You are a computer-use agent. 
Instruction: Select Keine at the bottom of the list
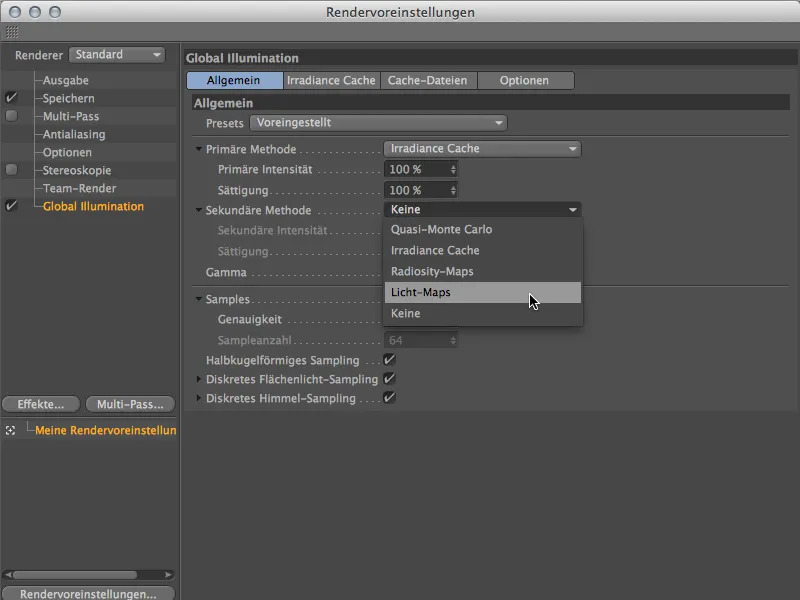pyautogui.click(x=483, y=313)
